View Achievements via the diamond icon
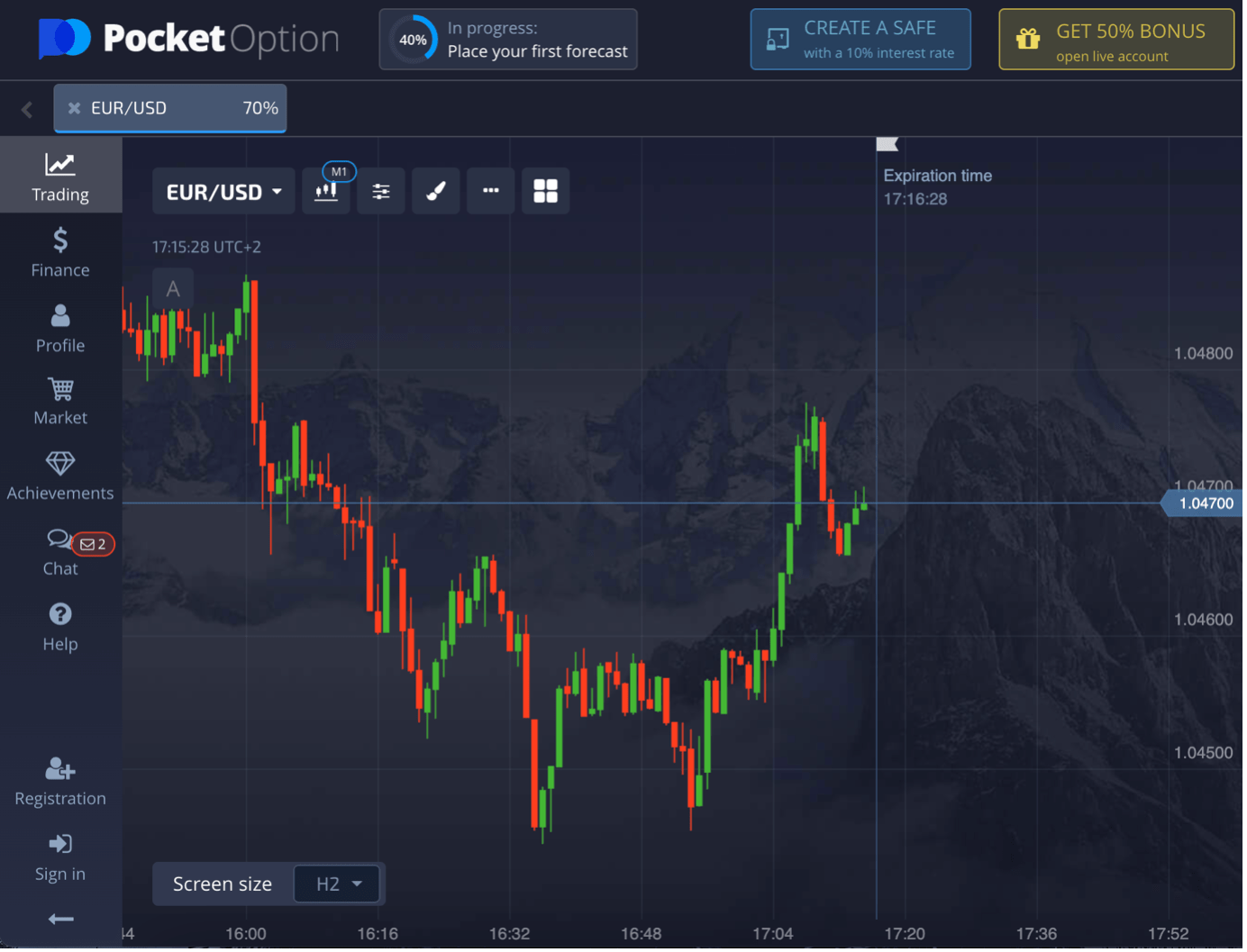The width and height of the screenshot is (1247, 952). (59, 475)
